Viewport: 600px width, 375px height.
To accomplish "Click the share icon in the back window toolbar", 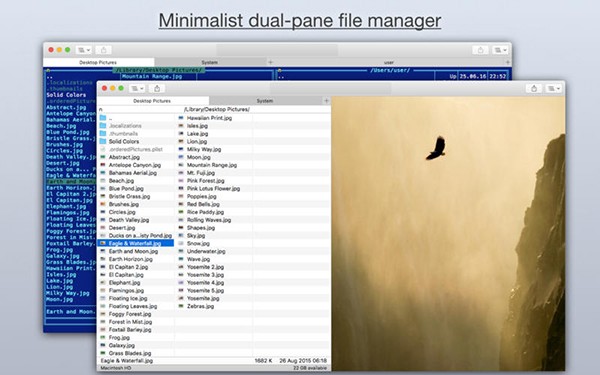I will click(x=103, y=50).
